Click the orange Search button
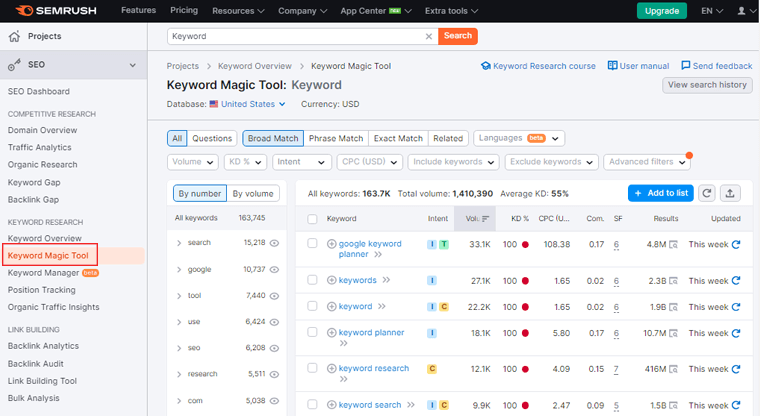 tap(458, 36)
